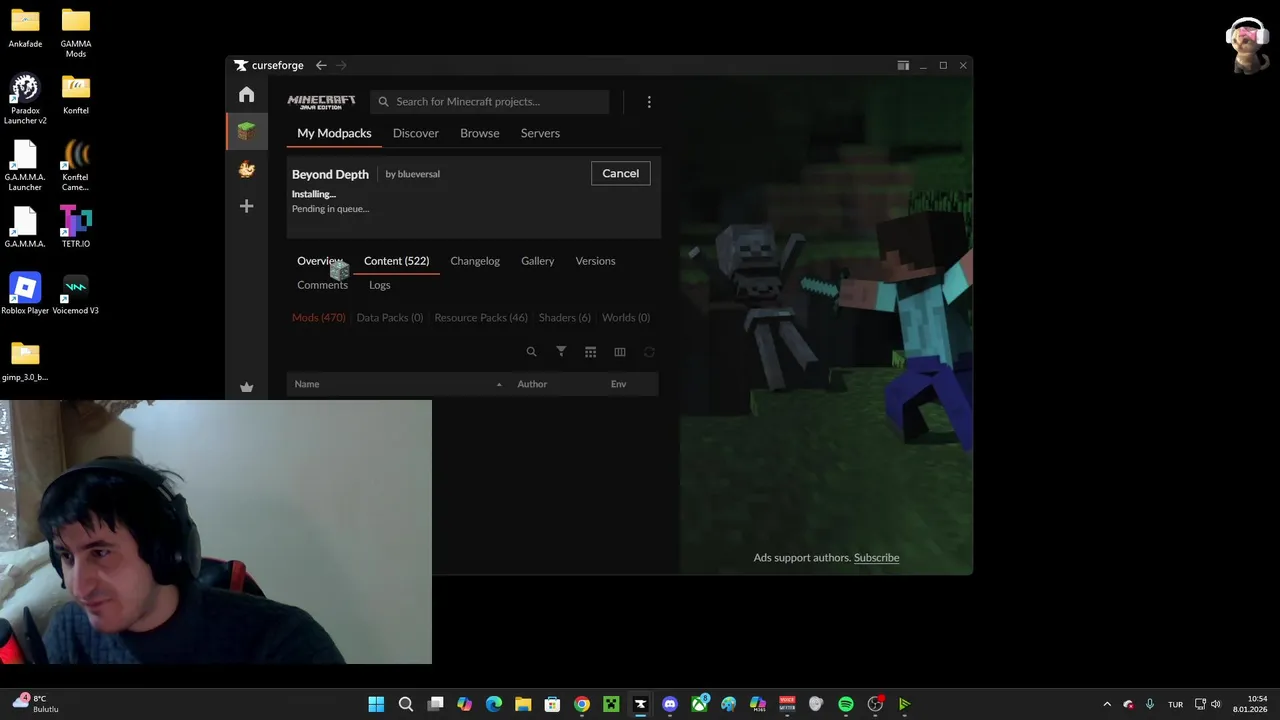Open the Changelog tab
This screenshot has width=1280, height=720.
[x=475, y=261]
